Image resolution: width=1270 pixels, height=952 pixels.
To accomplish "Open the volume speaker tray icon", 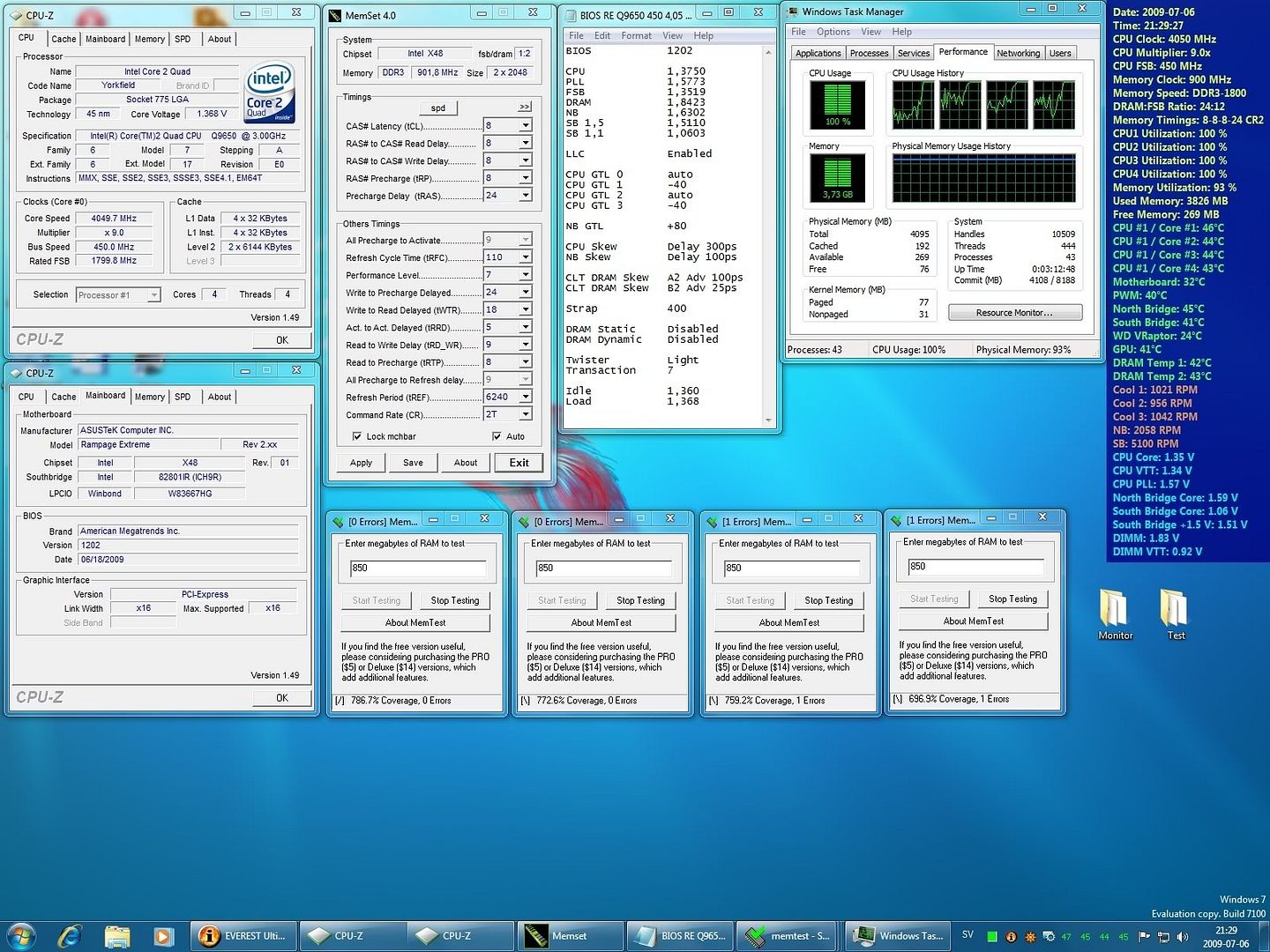I will (x=1183, y=936).
